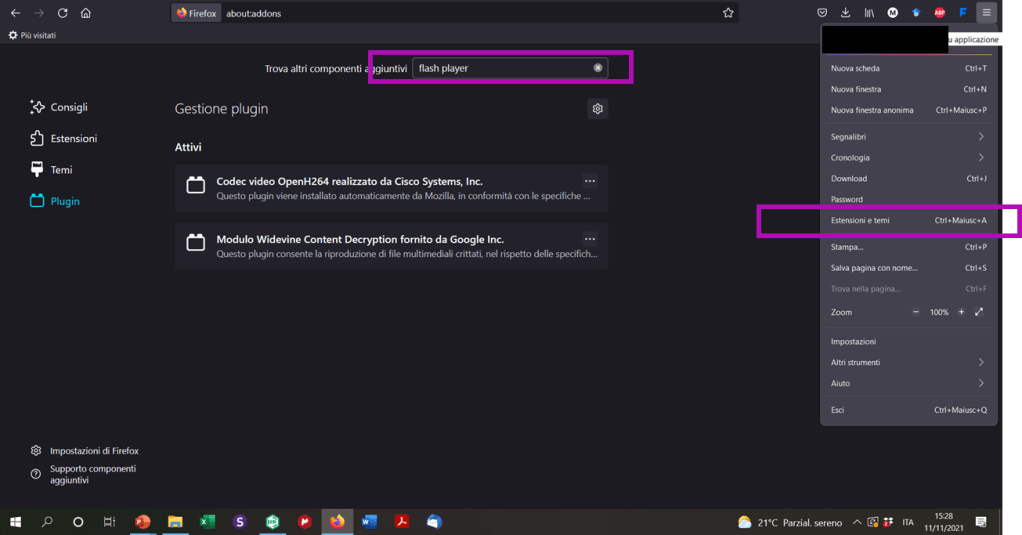Open the Downloads toolbar icon
This screenshot has width=1022, height=535.
tap(845, 13)
